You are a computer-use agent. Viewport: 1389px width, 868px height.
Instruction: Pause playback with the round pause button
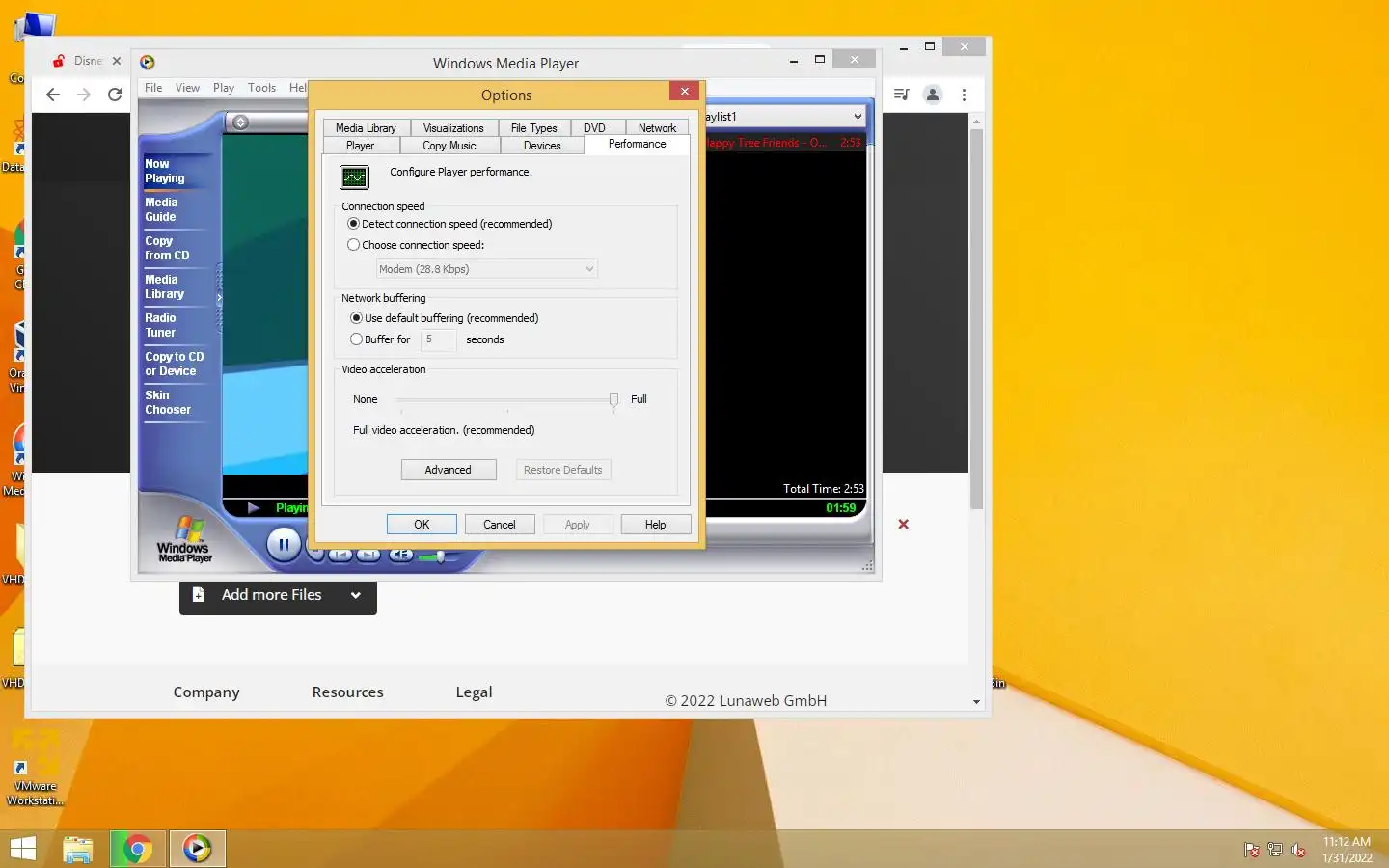point(284,545)
